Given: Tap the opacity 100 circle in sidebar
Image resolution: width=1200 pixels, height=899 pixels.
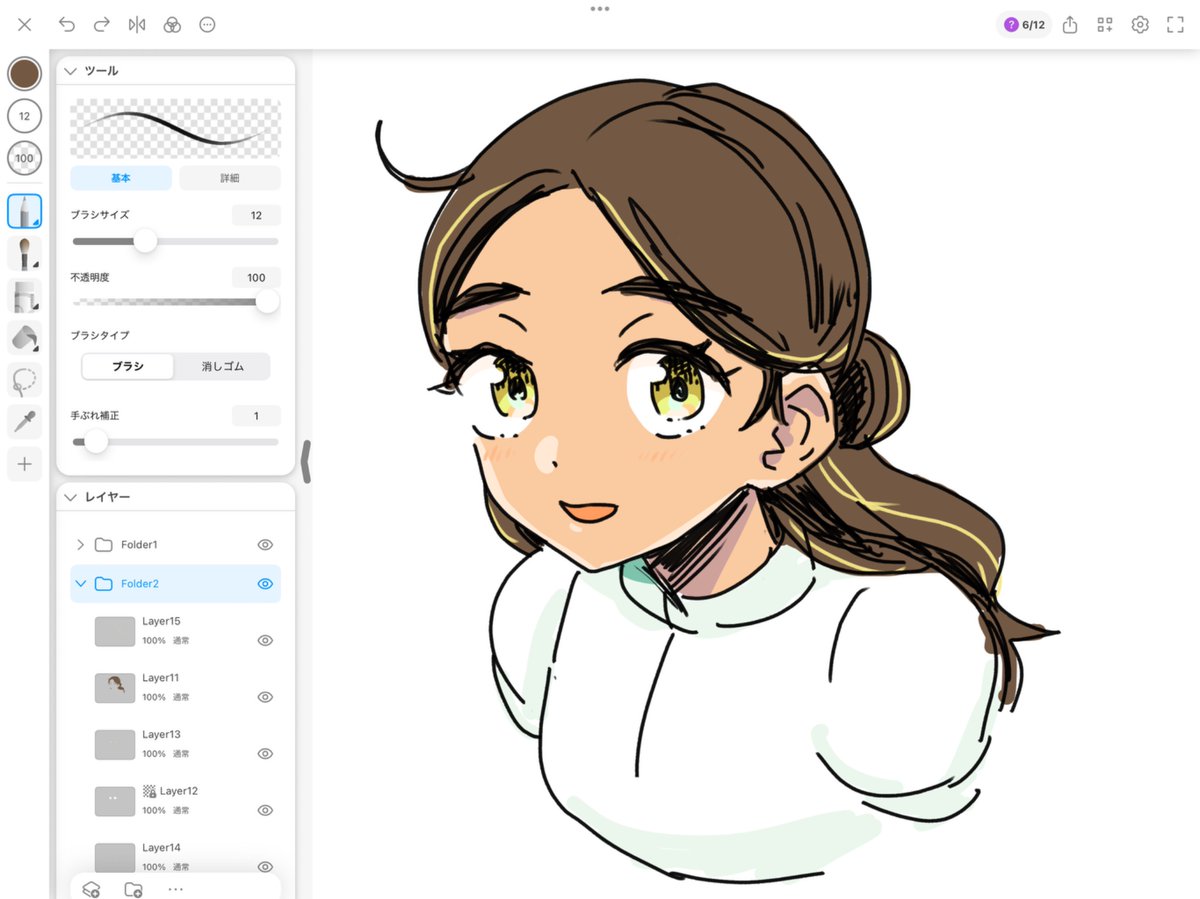Looking at the screenshot, I should 24,158.
